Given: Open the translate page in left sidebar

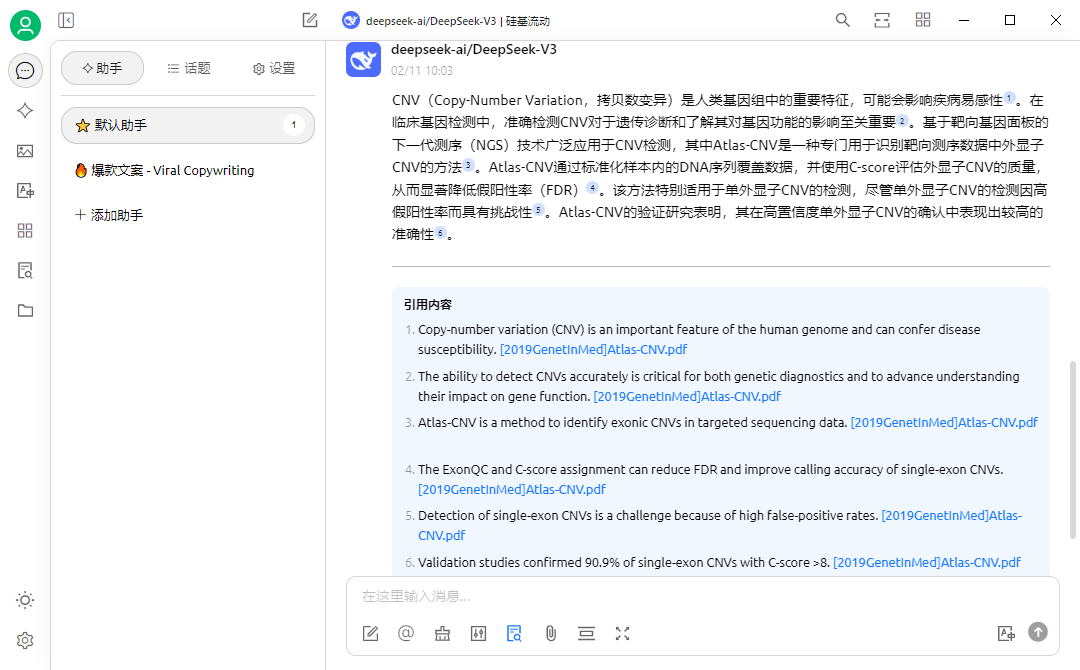Looking at the screenshot, I should pos(25,191).
